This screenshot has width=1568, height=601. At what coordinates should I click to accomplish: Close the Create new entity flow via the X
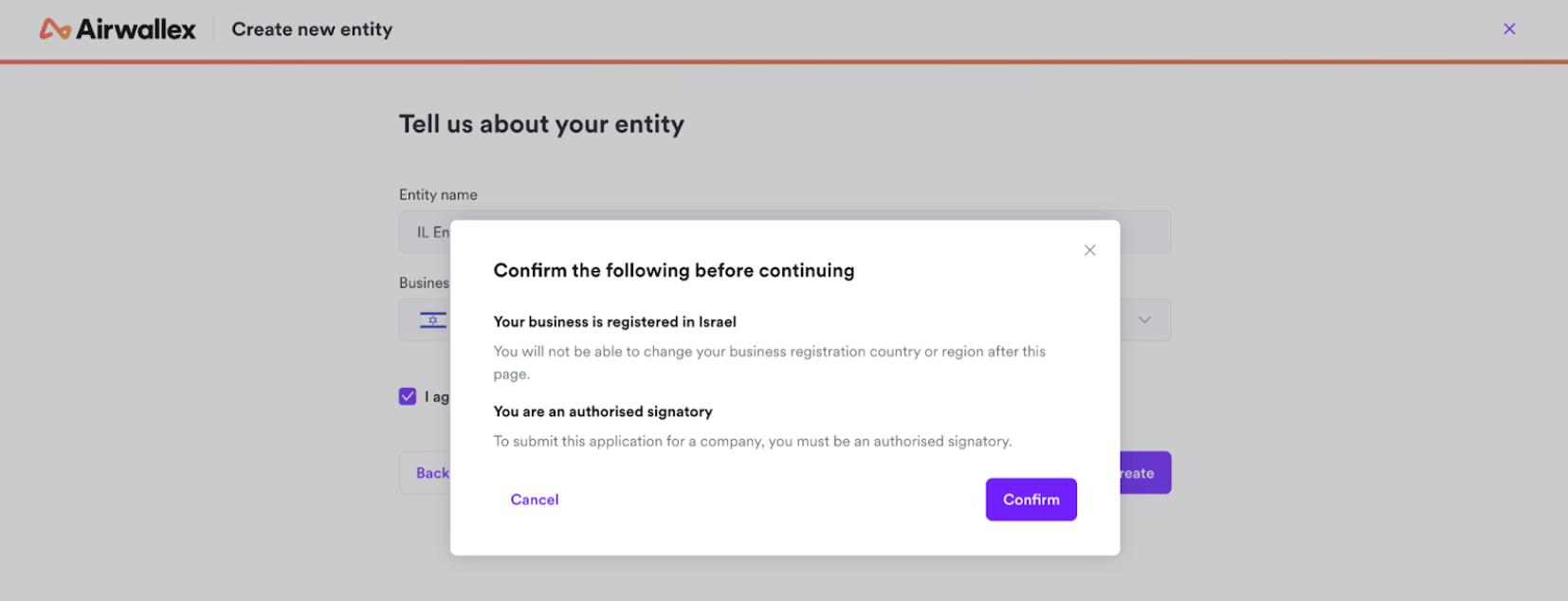click(1508, 28)
